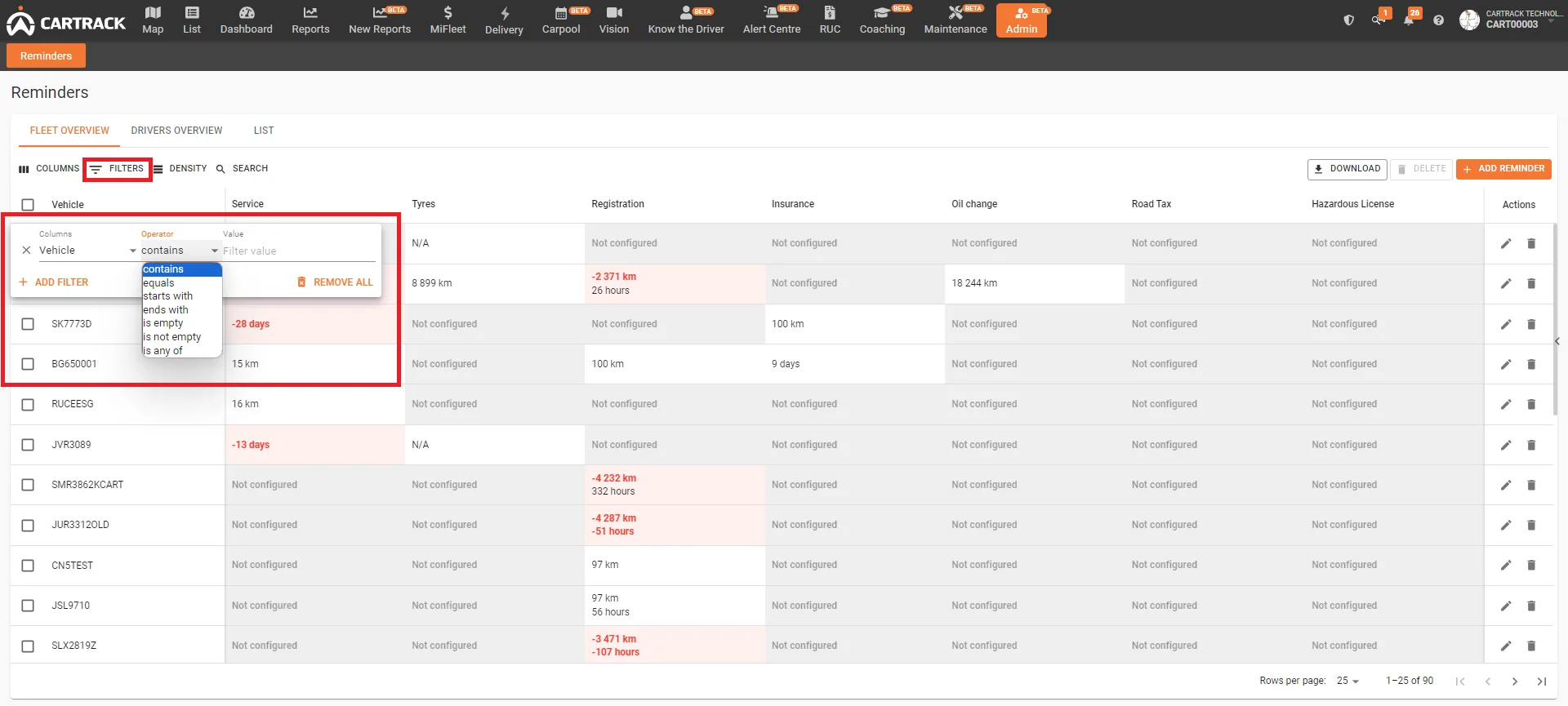Open the Reminders sub-navigation tab

point(46,56)
